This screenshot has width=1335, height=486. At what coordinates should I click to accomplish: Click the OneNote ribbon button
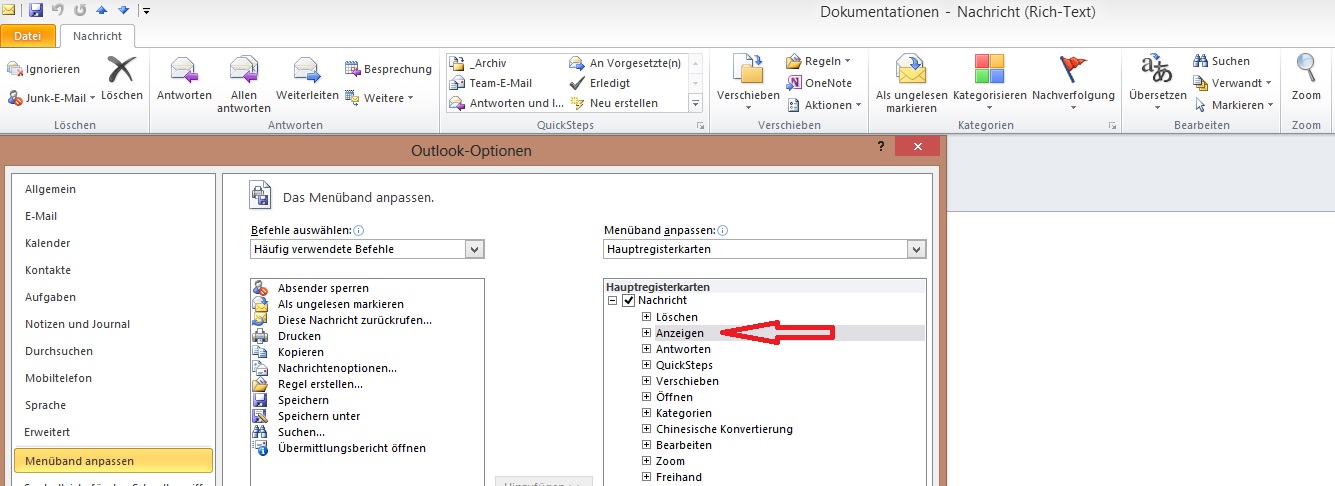coord(820,83)
